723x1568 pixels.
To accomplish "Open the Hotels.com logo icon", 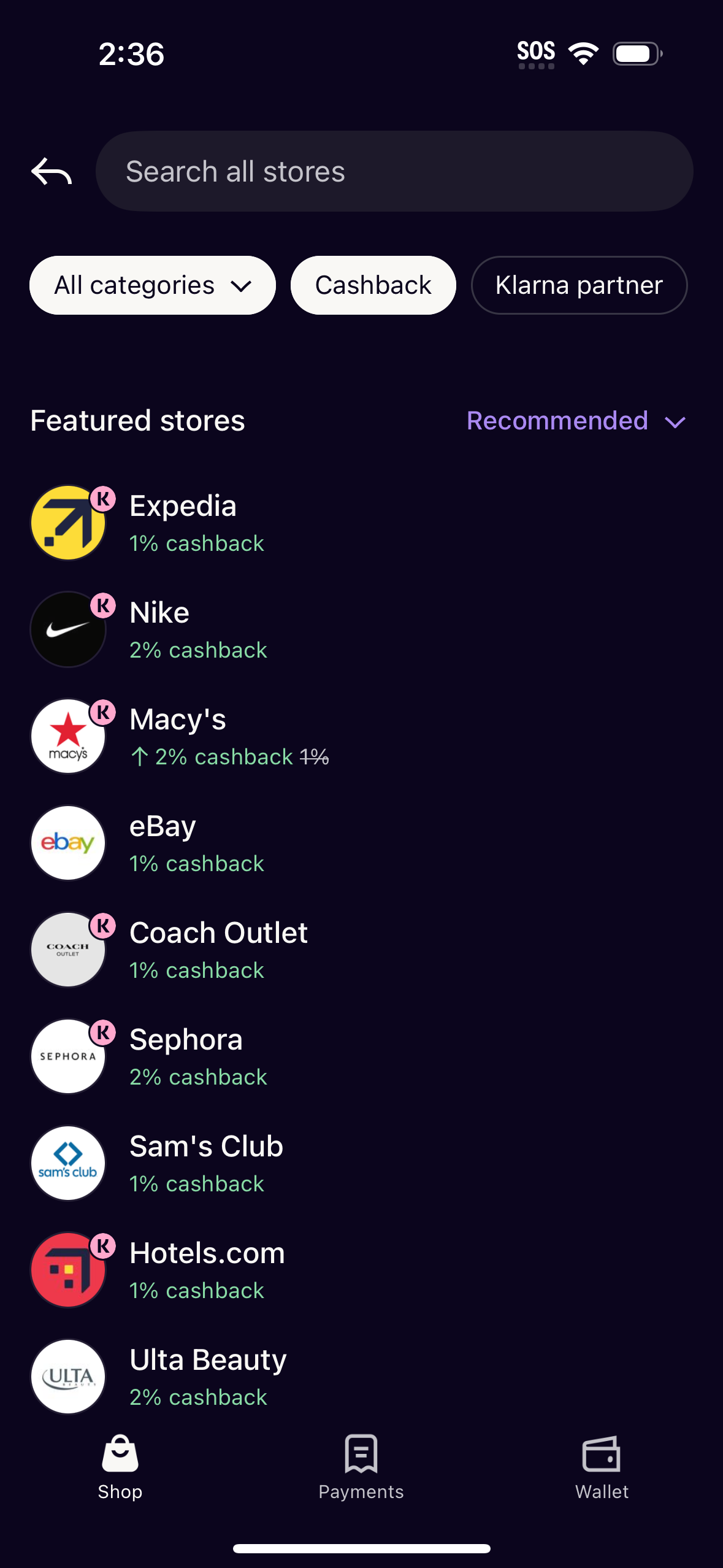I will (68, 1270).
